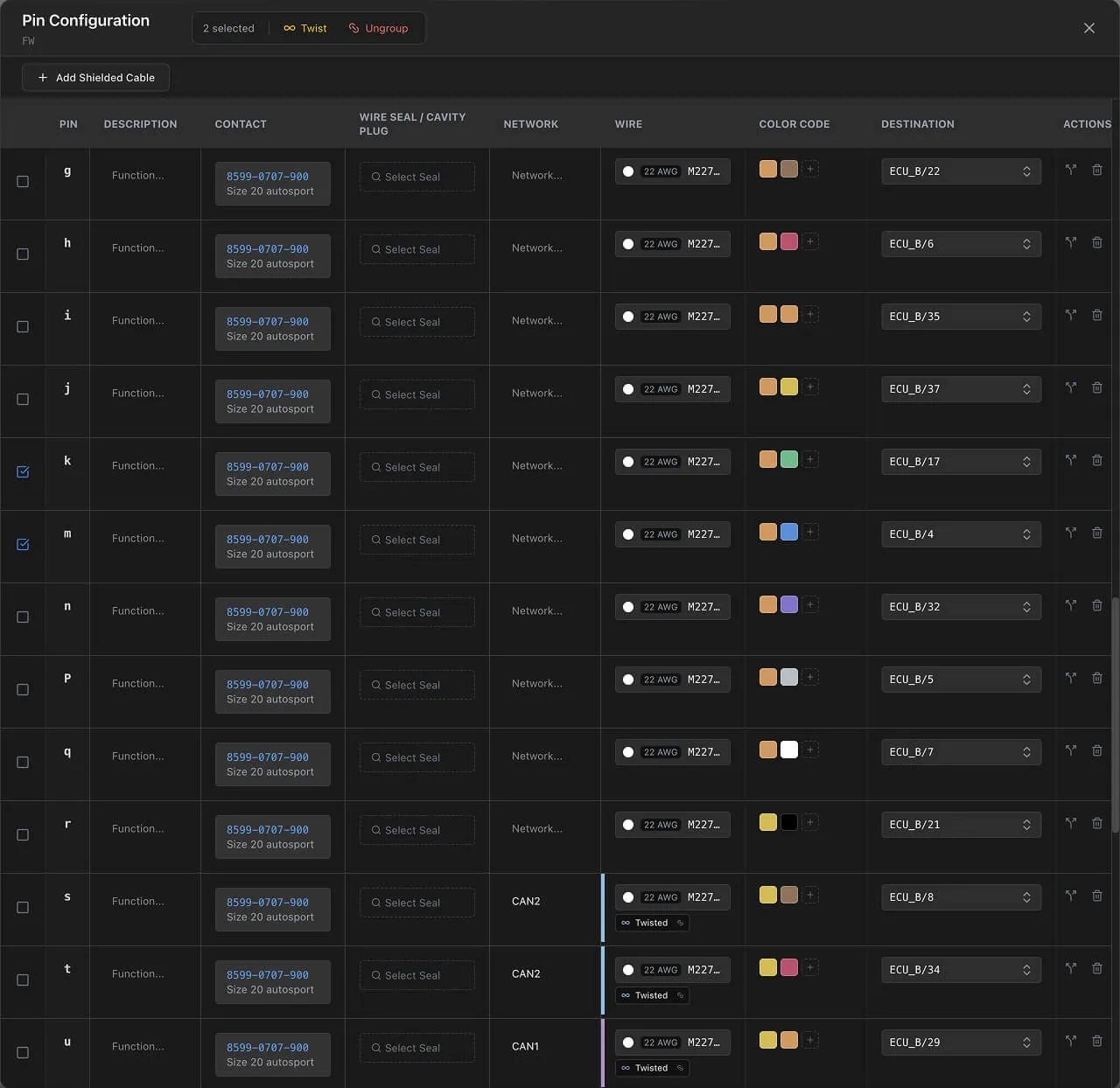Open 22 AWG wire selector for pin g
The width and height of the screenshot is (1120, 1088).
tap(672, 171)
